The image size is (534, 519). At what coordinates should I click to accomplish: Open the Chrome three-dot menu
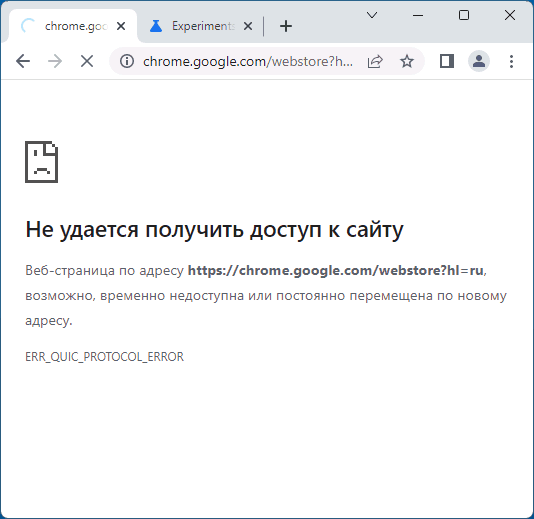(x=511, y=62)
